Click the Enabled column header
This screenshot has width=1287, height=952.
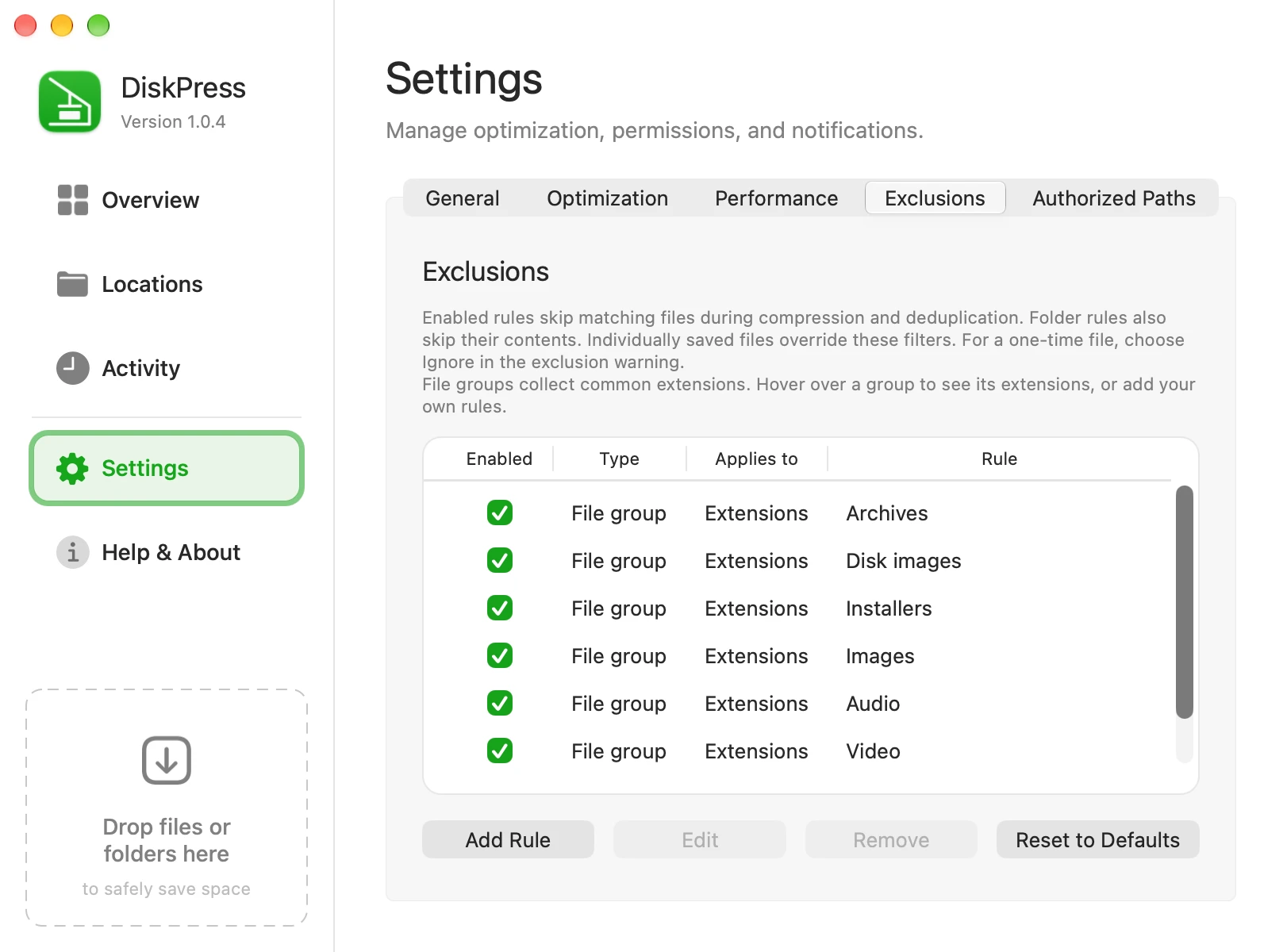(499, 459)
